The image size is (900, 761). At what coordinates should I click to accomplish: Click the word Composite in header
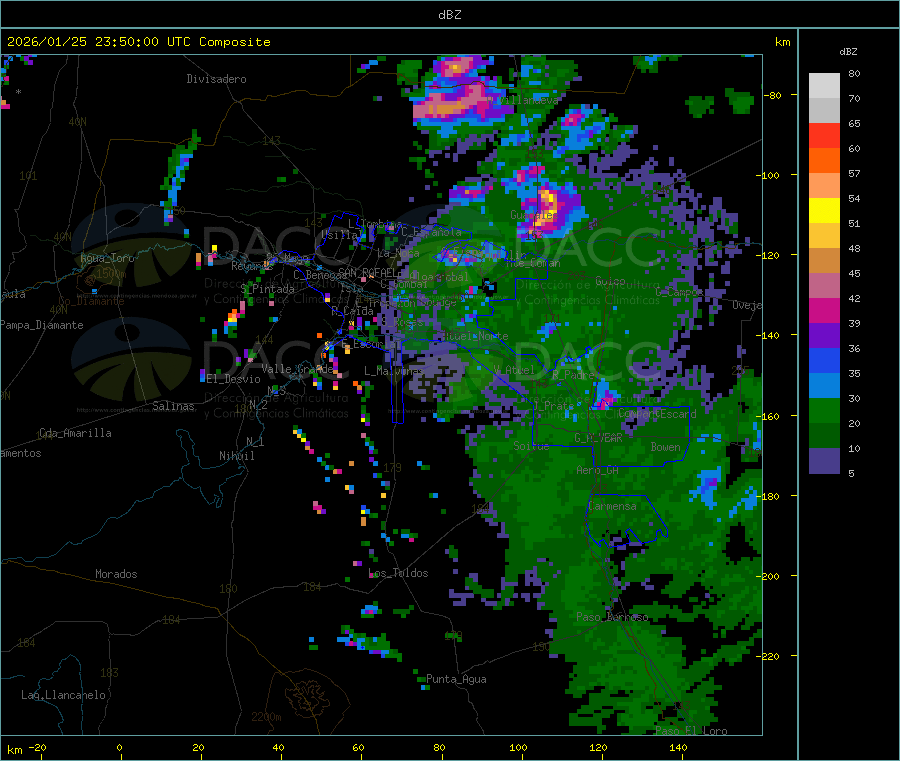235,42
